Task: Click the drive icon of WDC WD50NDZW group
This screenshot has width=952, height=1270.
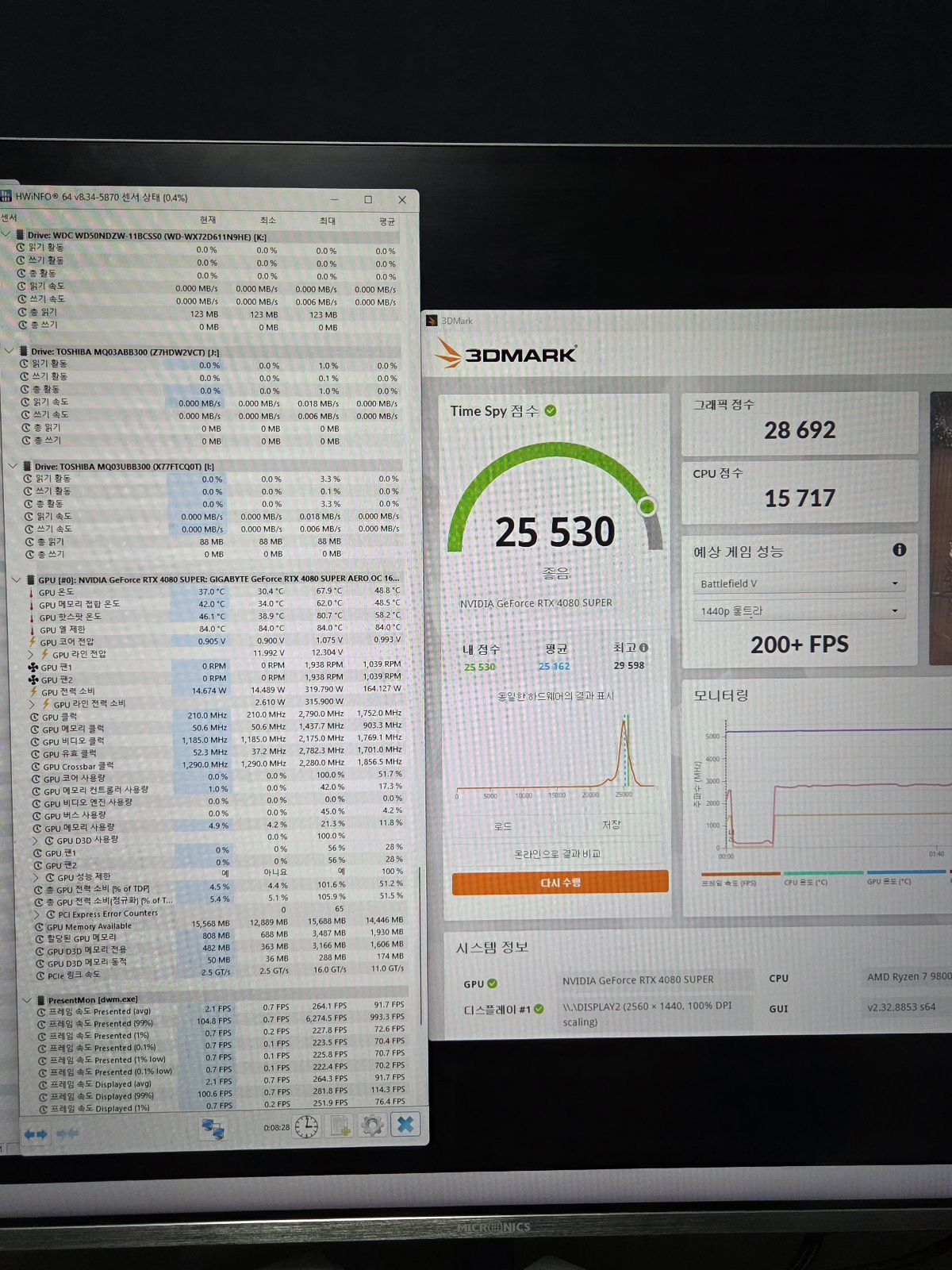Action: 20,236
